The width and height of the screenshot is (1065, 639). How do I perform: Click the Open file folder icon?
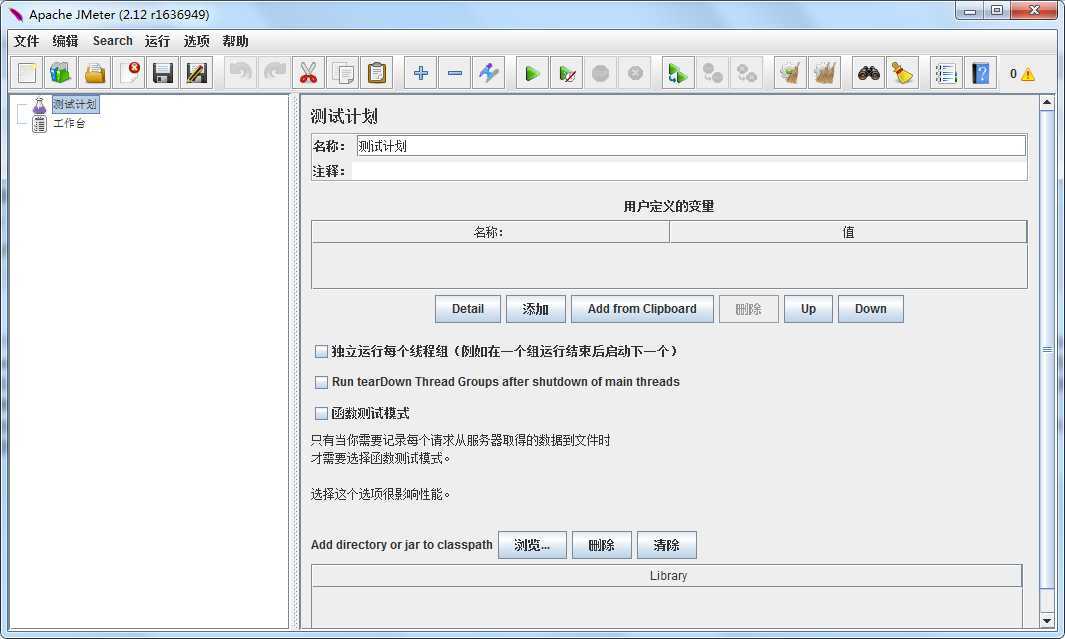94,73
